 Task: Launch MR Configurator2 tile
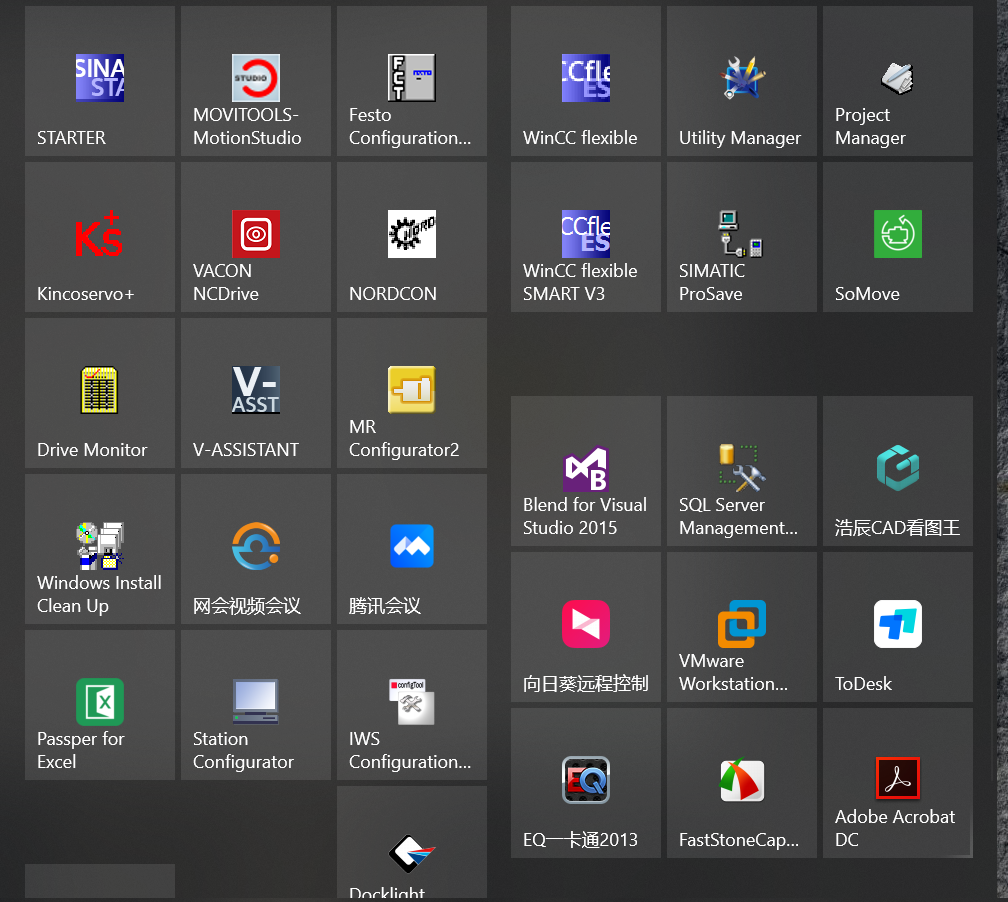click(x=412, y=393)
